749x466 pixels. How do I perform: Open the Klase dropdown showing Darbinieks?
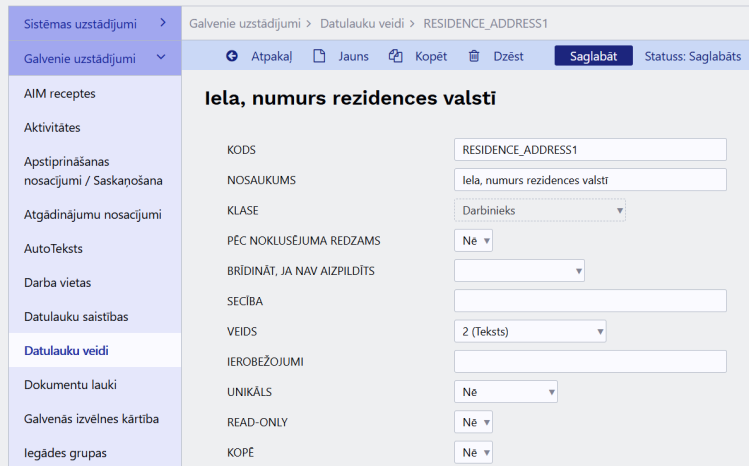pos(540,210)
